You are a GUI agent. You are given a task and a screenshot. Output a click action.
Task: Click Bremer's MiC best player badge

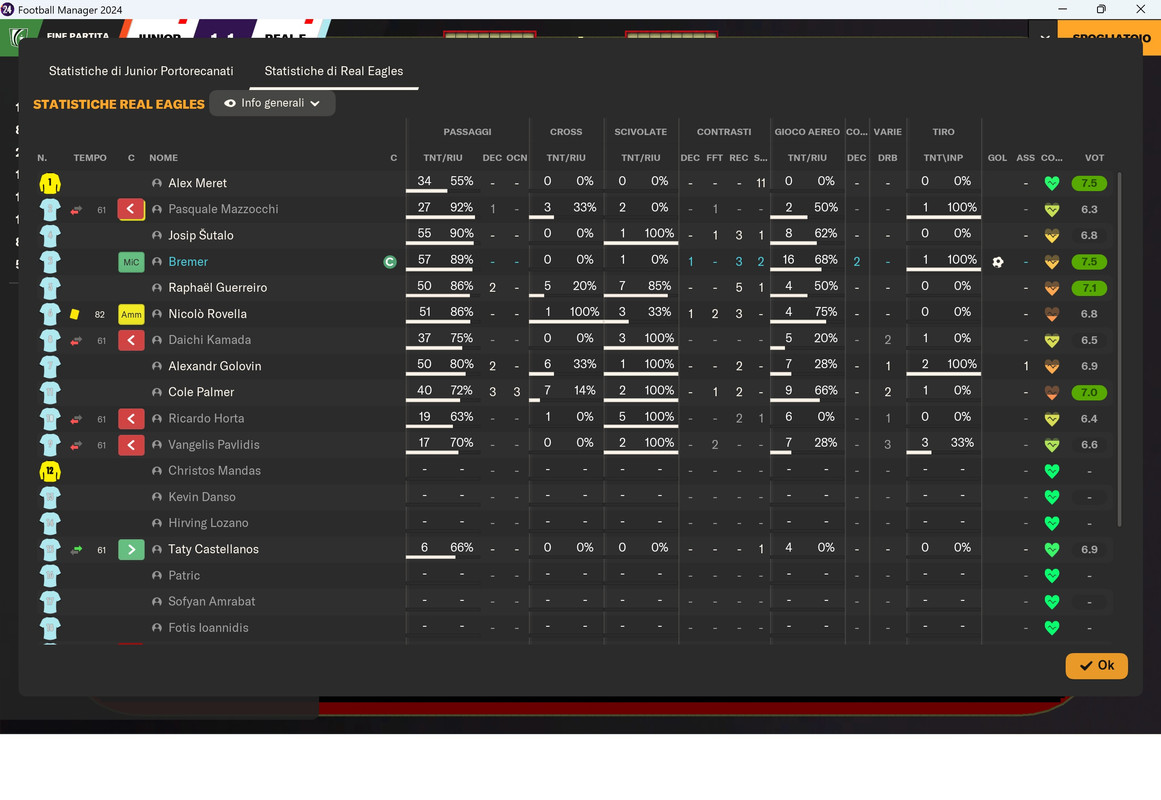coord(131,261)
